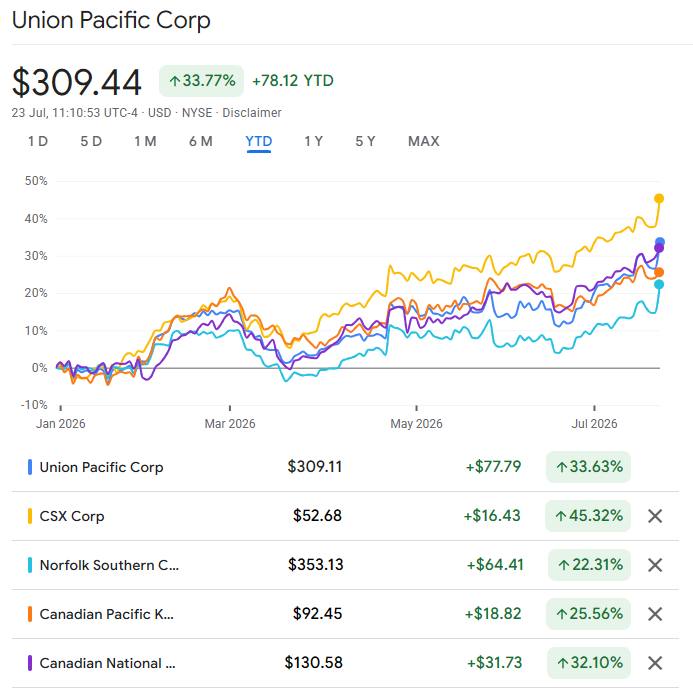The width and height of the screenshot is (693, 691).
Task: Click the blue Union Pacific color marker
Action: (30, 467)
